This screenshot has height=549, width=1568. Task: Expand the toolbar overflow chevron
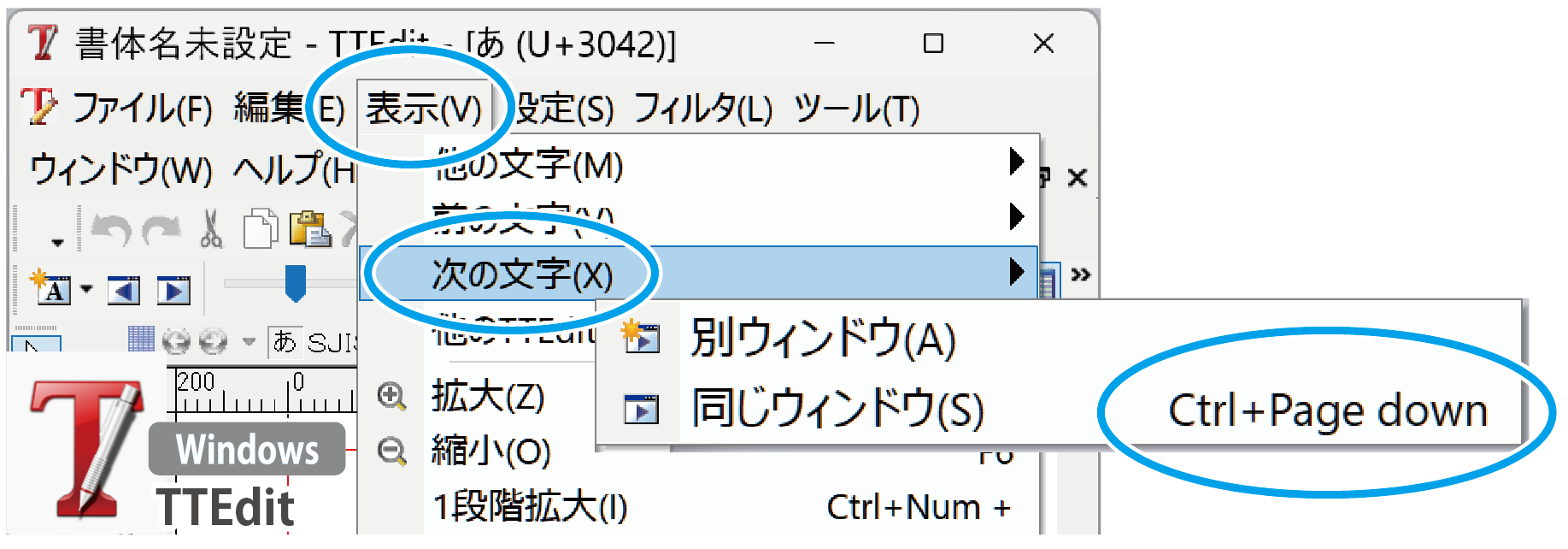pyautogui.click(x=1080, y=274)
